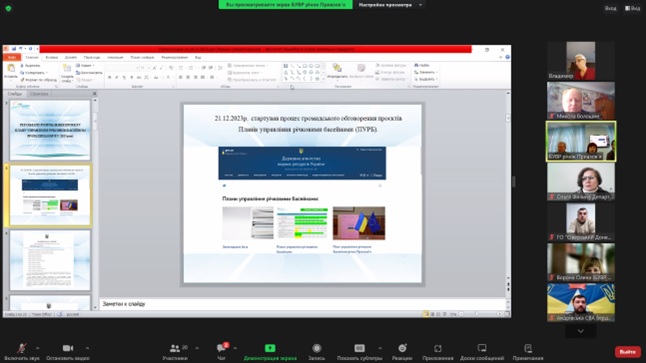Expand the video options arrow beside camera
Screen dimensions: 646x363
point(87,349)
